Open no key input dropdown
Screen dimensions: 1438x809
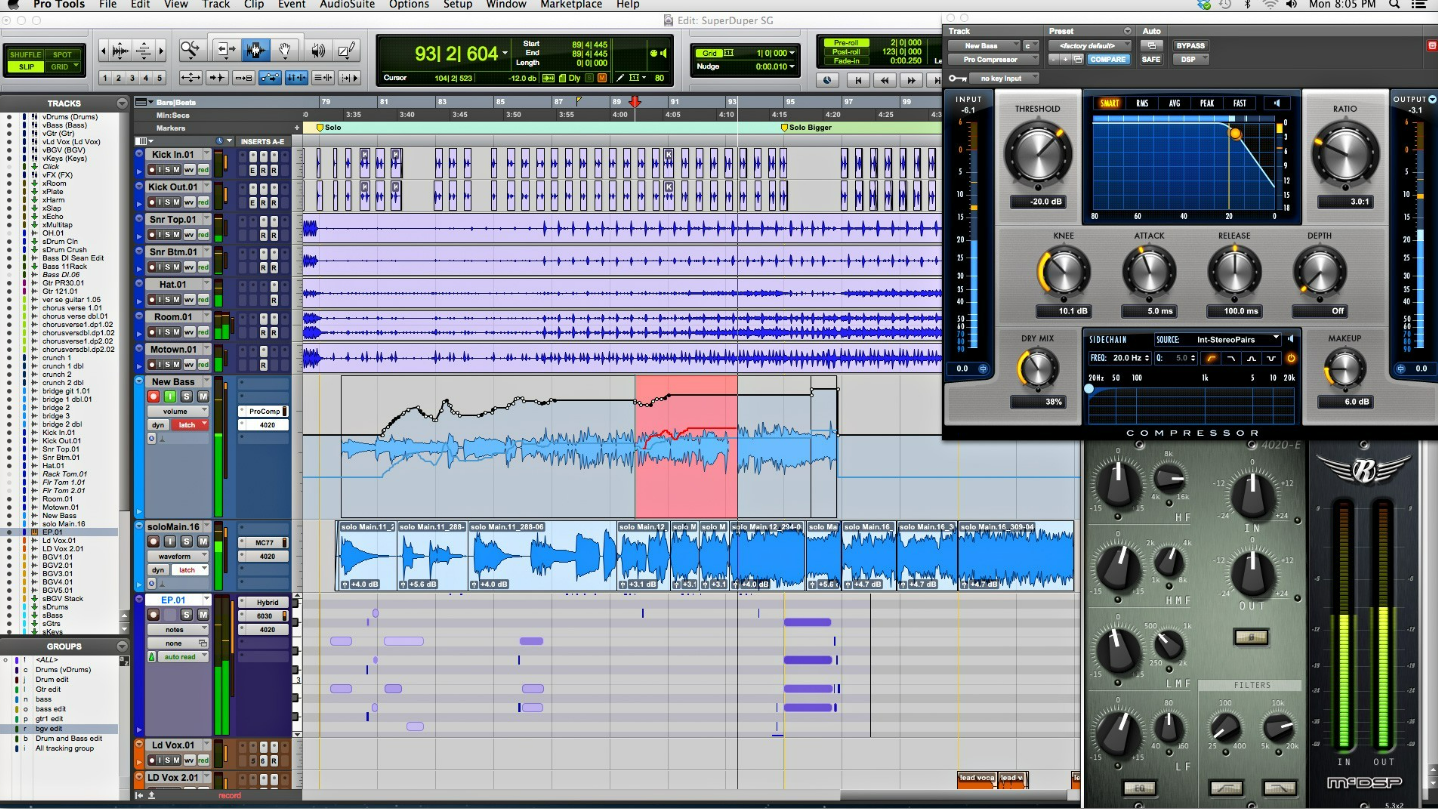[x=1004, y=79]
